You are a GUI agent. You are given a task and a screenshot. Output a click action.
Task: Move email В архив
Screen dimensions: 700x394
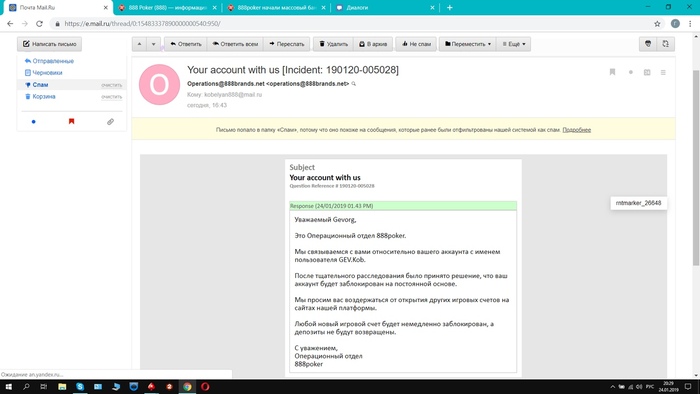click(373, 44)
